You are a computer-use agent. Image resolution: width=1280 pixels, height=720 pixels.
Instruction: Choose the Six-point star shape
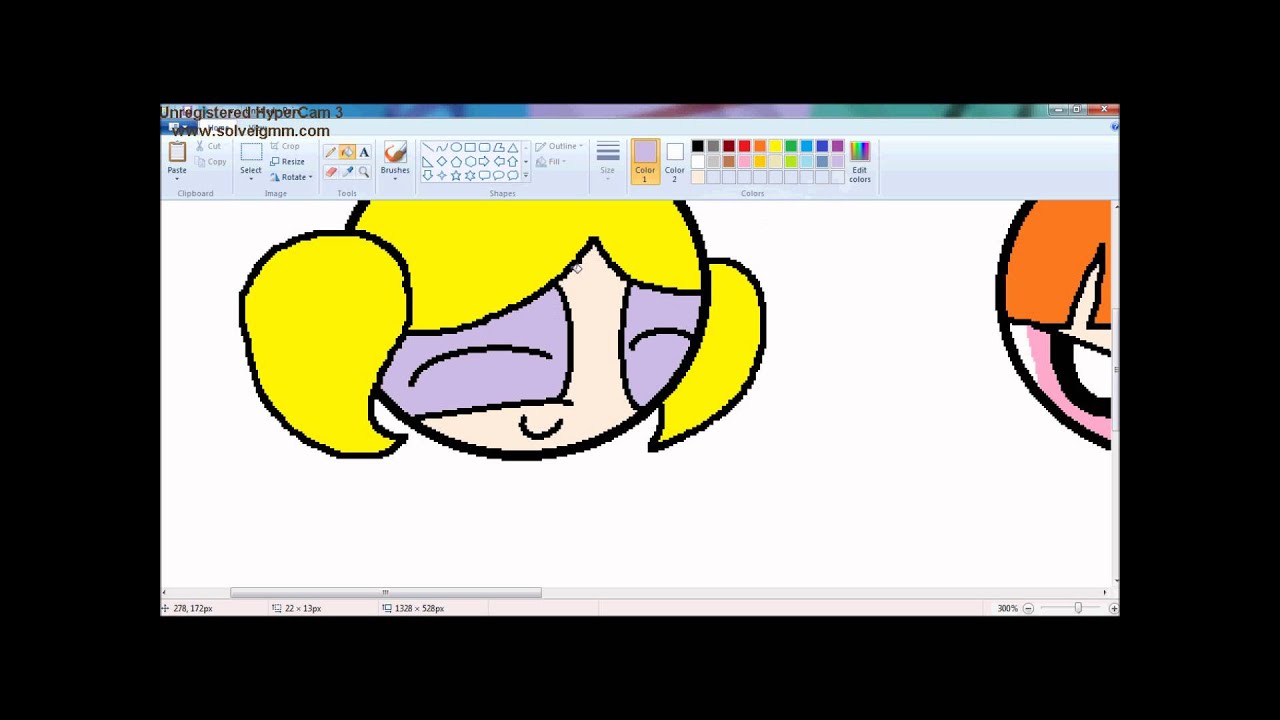(470, 176)
